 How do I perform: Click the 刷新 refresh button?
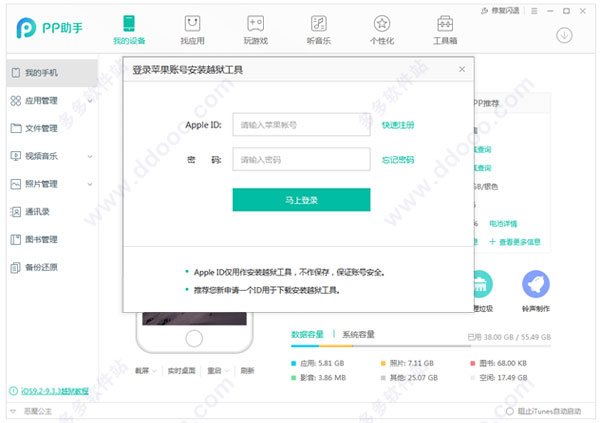pyautogui.click(x=247, y=371)
